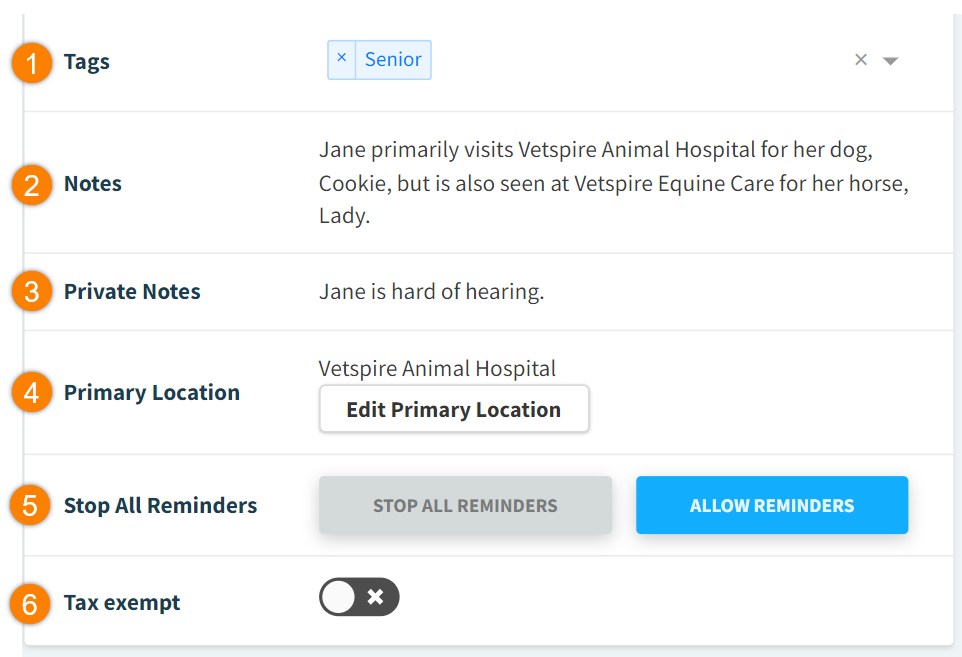This screenshot has height=657, width=962.
Task: Click the Vetspire Animal Hospital location text
Action: pos(437,369)
